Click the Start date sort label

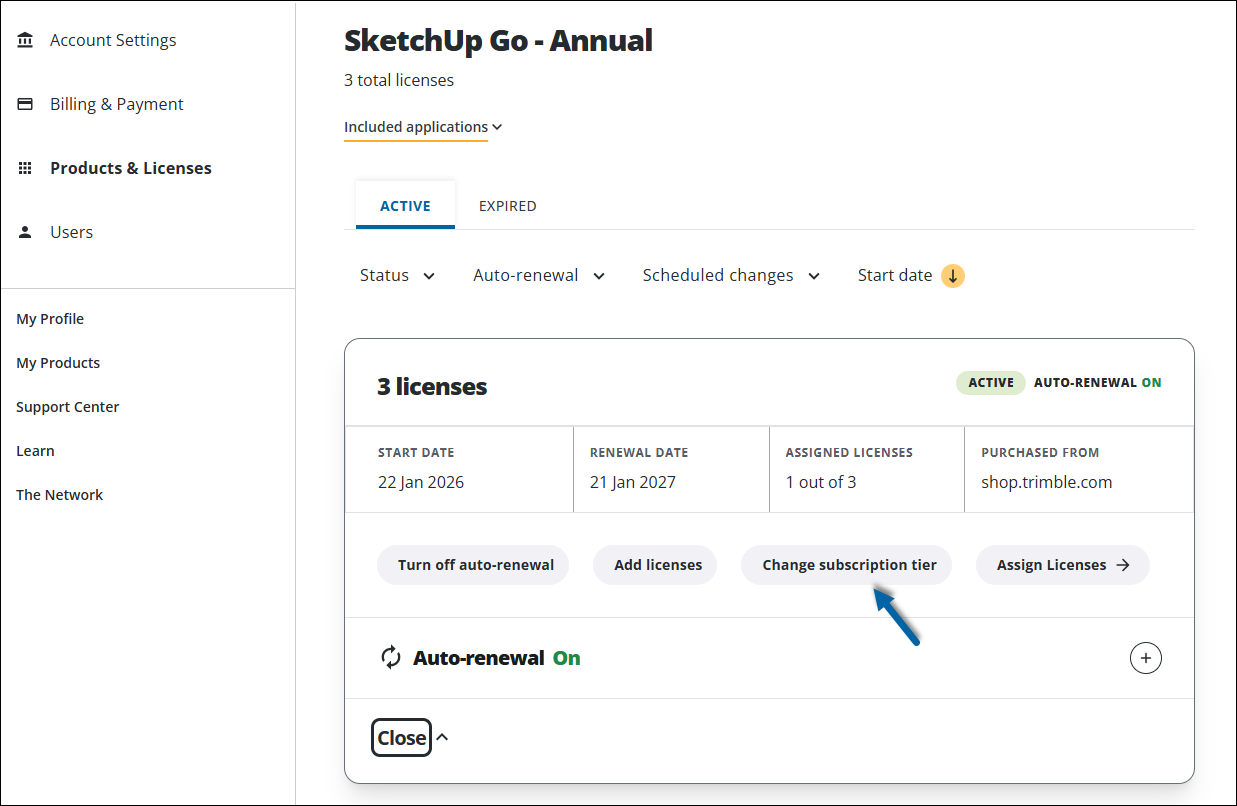pos(895,276)
